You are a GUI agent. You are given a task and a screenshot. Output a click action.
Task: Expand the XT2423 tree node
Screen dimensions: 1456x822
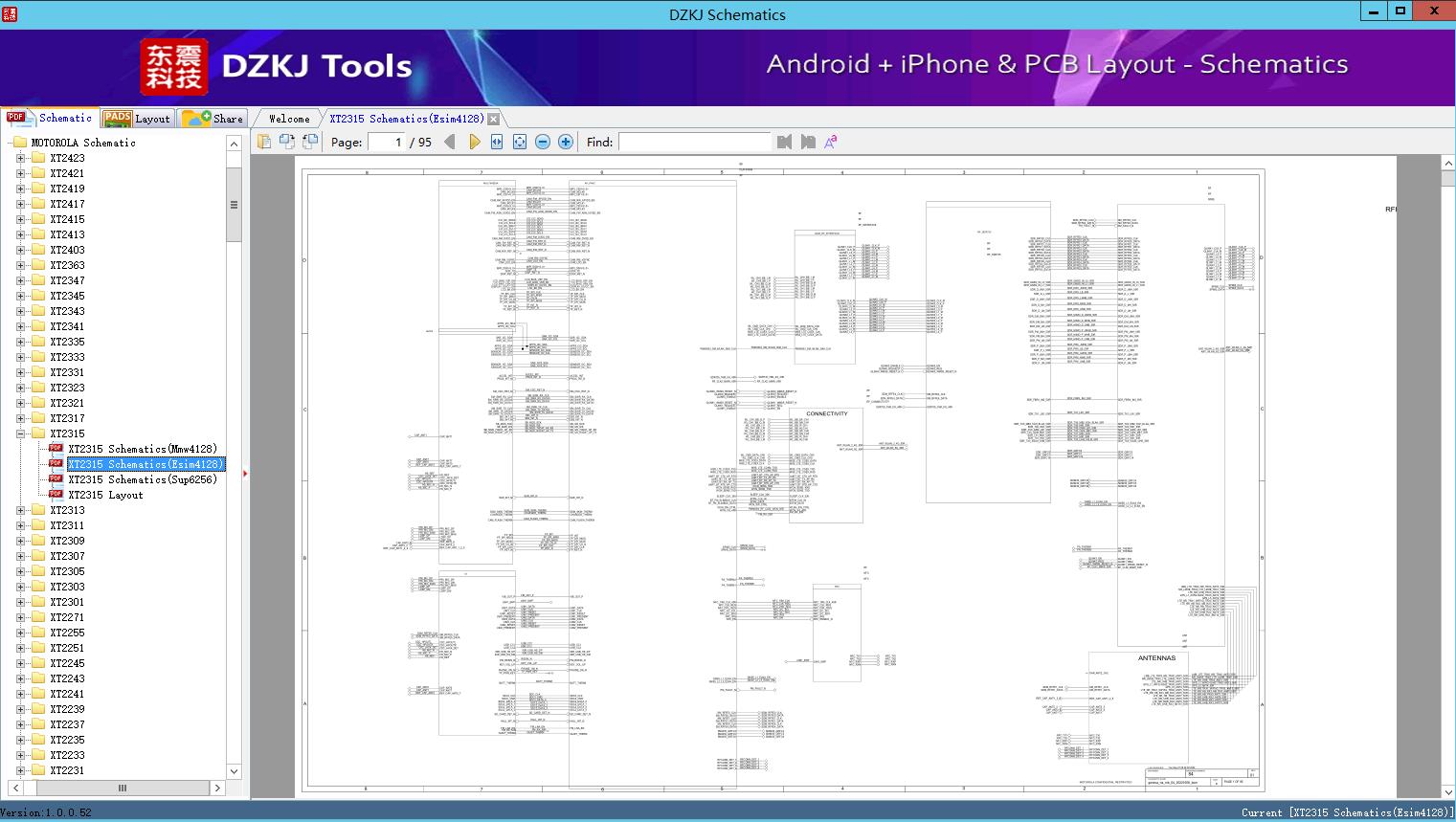[21, 158]
